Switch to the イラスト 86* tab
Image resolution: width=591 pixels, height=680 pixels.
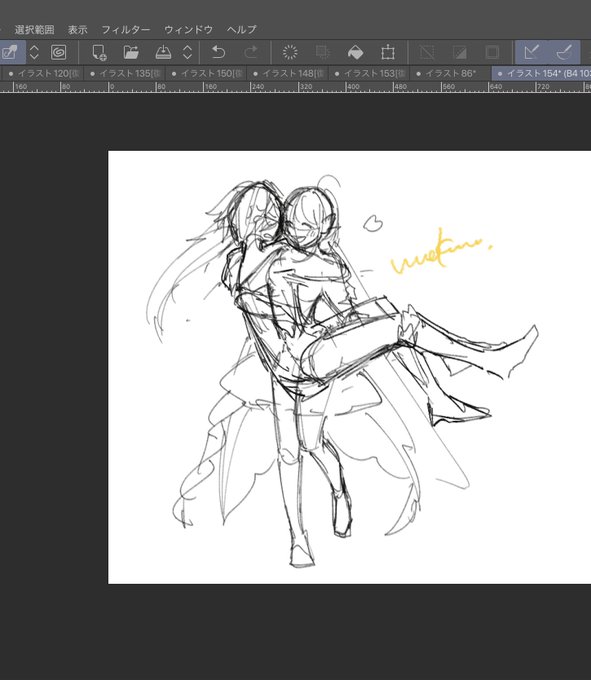coord(450,73)
